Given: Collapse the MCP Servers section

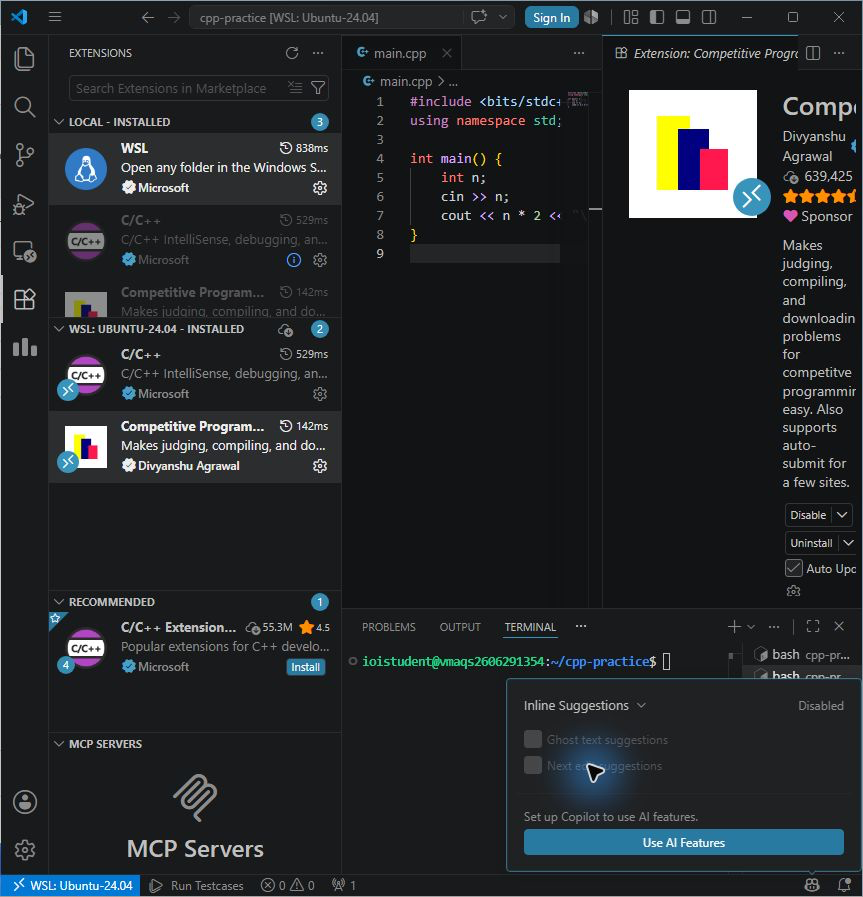Looking at the screenshot, I should tap(59, 744).
